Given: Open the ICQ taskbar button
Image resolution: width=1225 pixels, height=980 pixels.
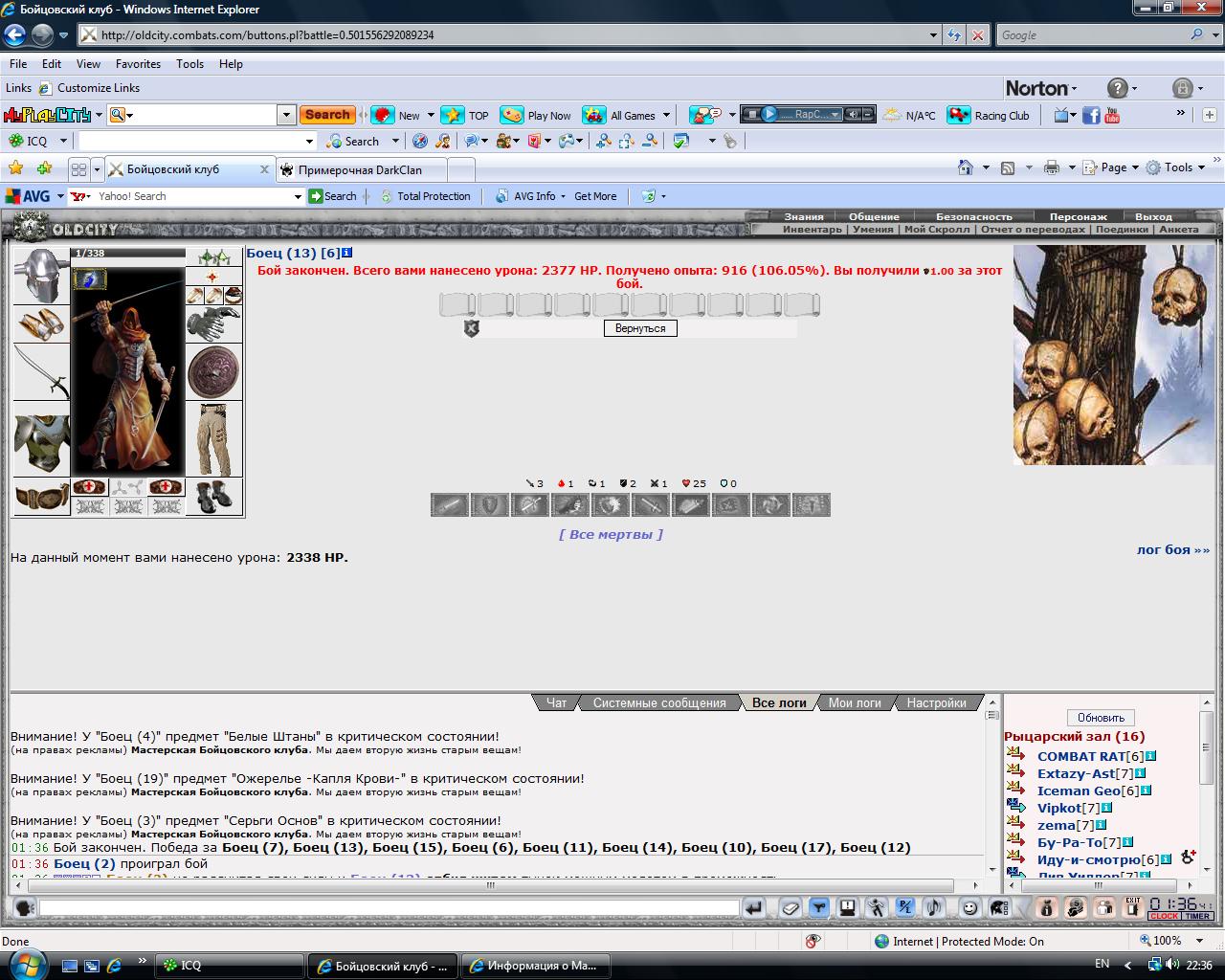Looking at the screenshot, I should point(230,966).
